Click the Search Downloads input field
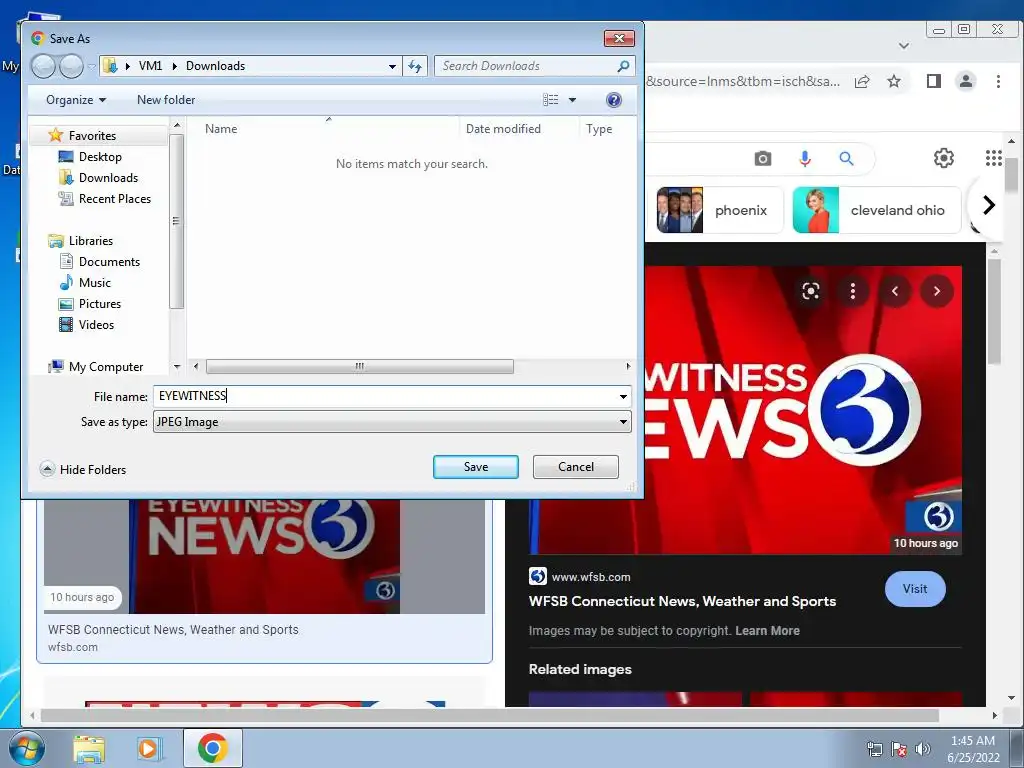This screenshot has width=1024, height=768. (526, 66)
